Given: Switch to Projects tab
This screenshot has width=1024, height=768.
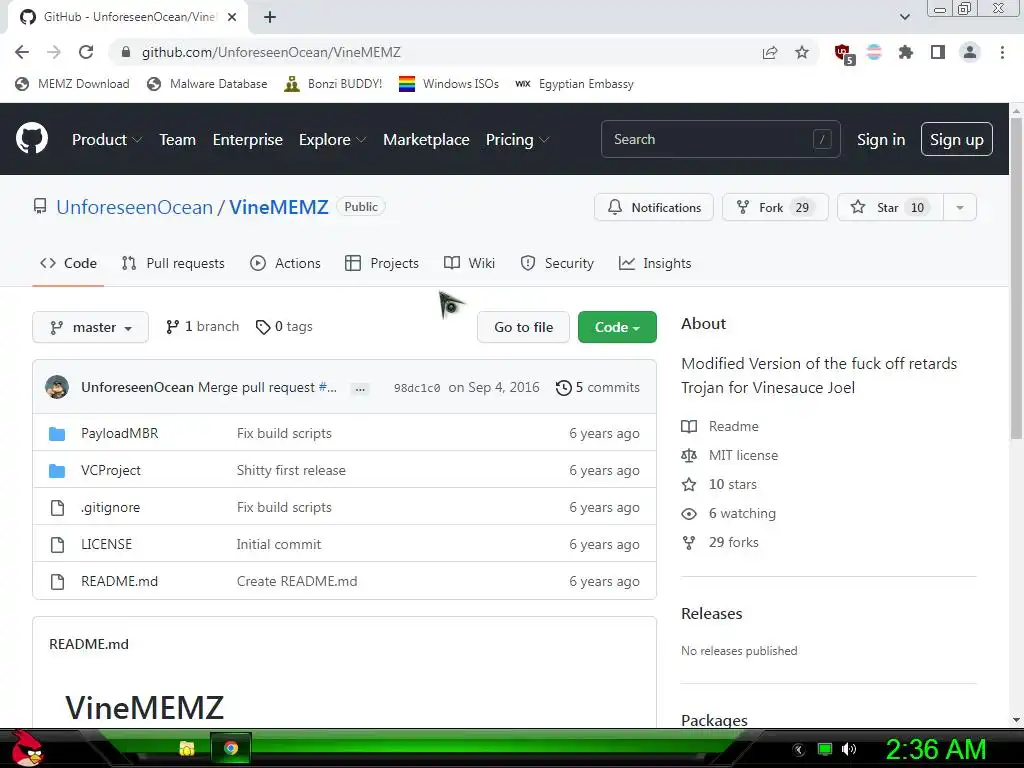Looking at the screenshot, I should [x=381, y=263].
